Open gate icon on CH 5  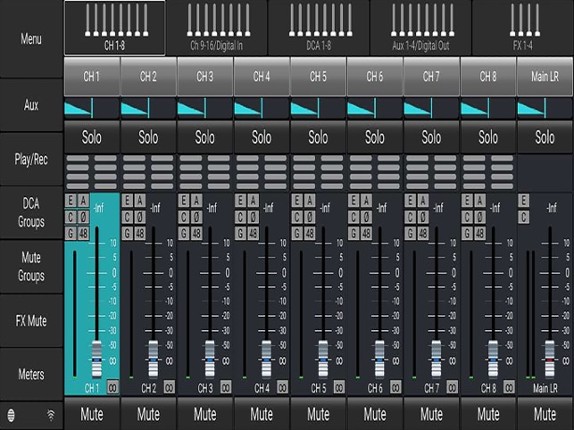click(x=297, y=233)
